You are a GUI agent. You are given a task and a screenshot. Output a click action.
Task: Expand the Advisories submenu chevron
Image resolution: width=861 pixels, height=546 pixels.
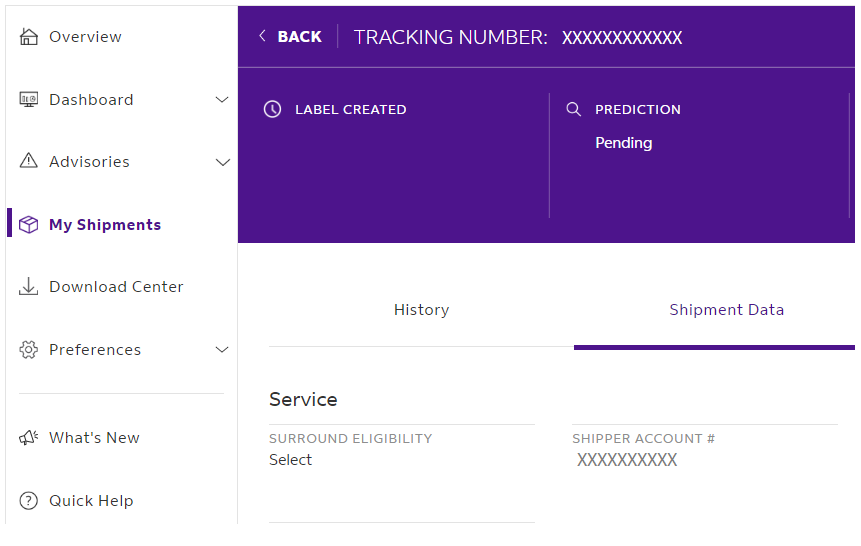[x=222, y=162]
